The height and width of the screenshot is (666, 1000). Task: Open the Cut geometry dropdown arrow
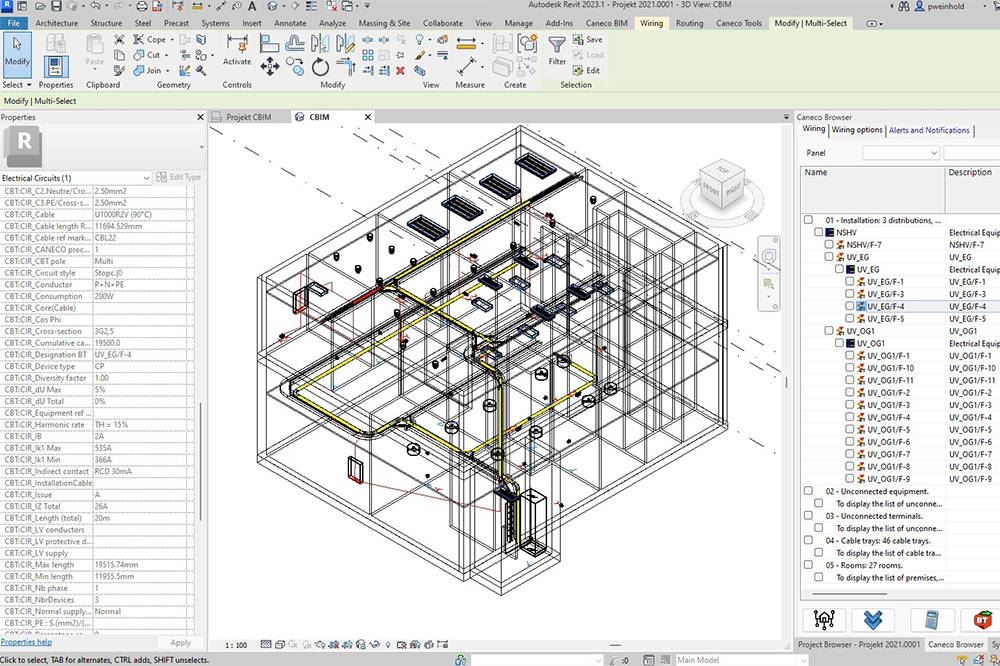(x=166, y=55)
